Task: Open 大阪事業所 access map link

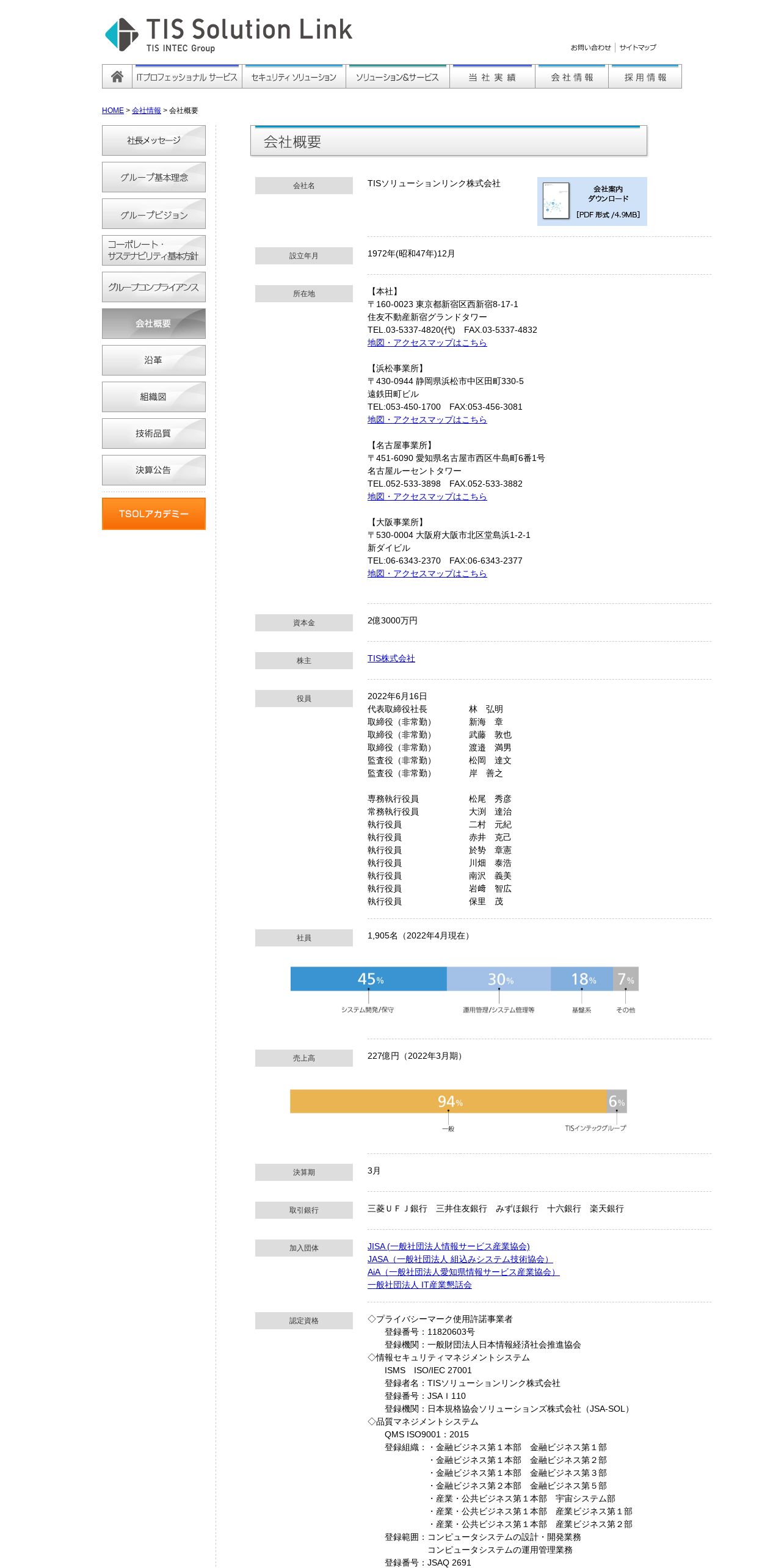Action: [x=427, y=573]
